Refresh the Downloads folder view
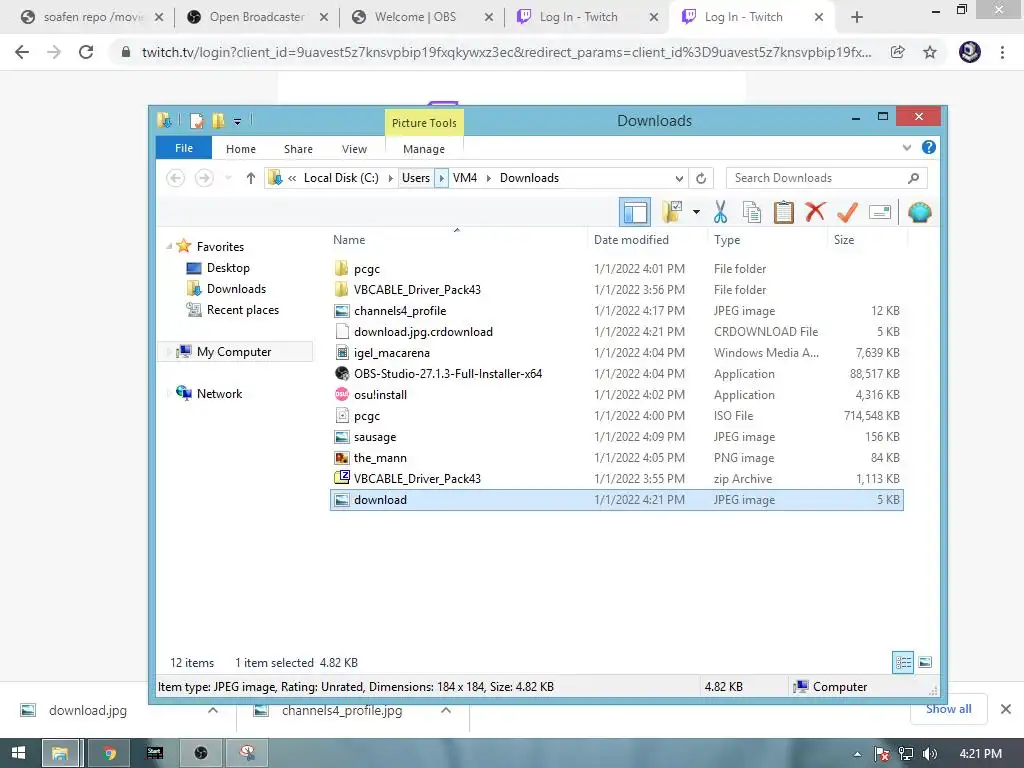 (x=701, y=178)
